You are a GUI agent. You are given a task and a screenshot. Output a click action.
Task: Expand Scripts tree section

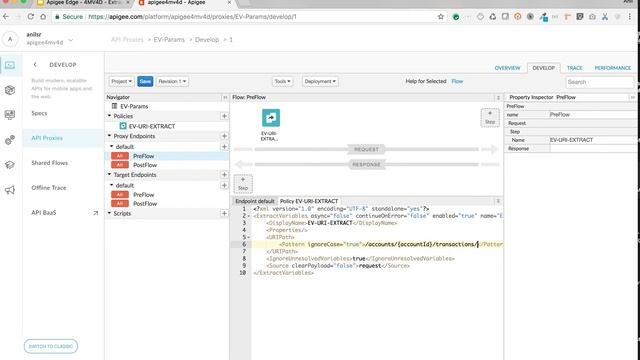[x=109, y=213]
